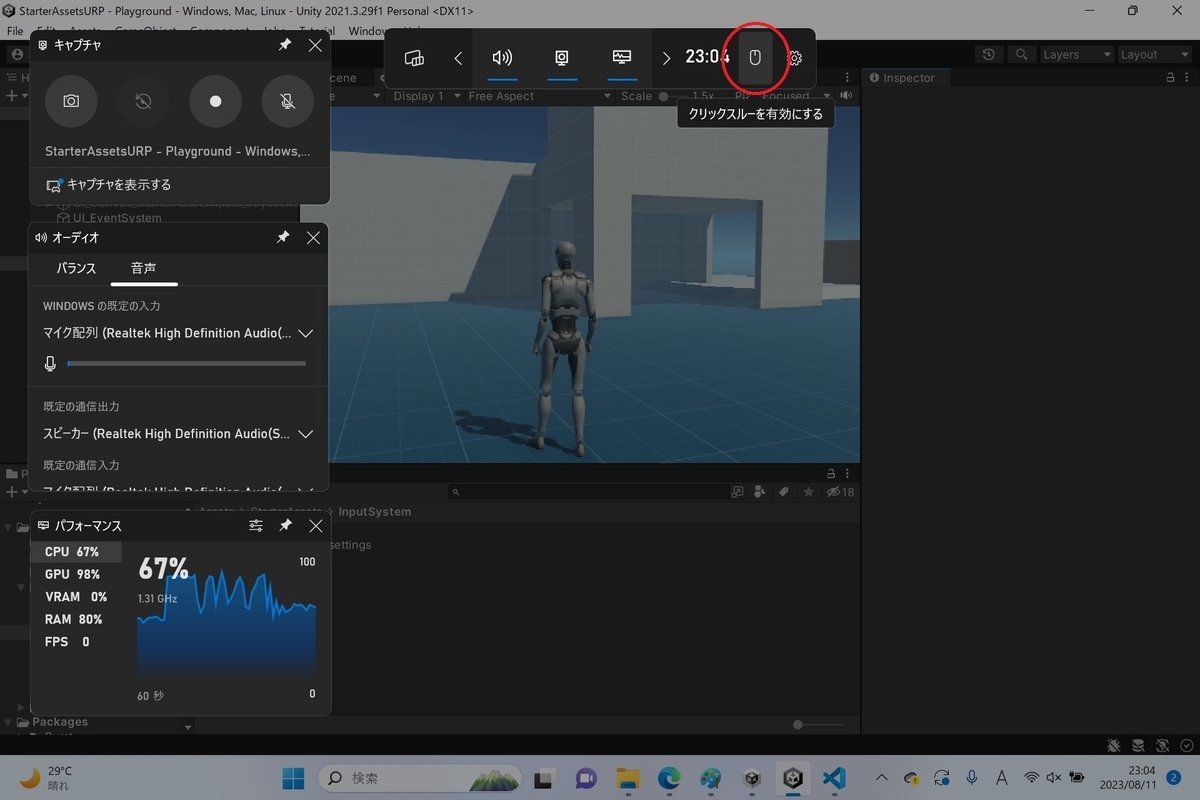
Task: Open the Inspector three-dot menu
Action: (x=1188, y=78)
